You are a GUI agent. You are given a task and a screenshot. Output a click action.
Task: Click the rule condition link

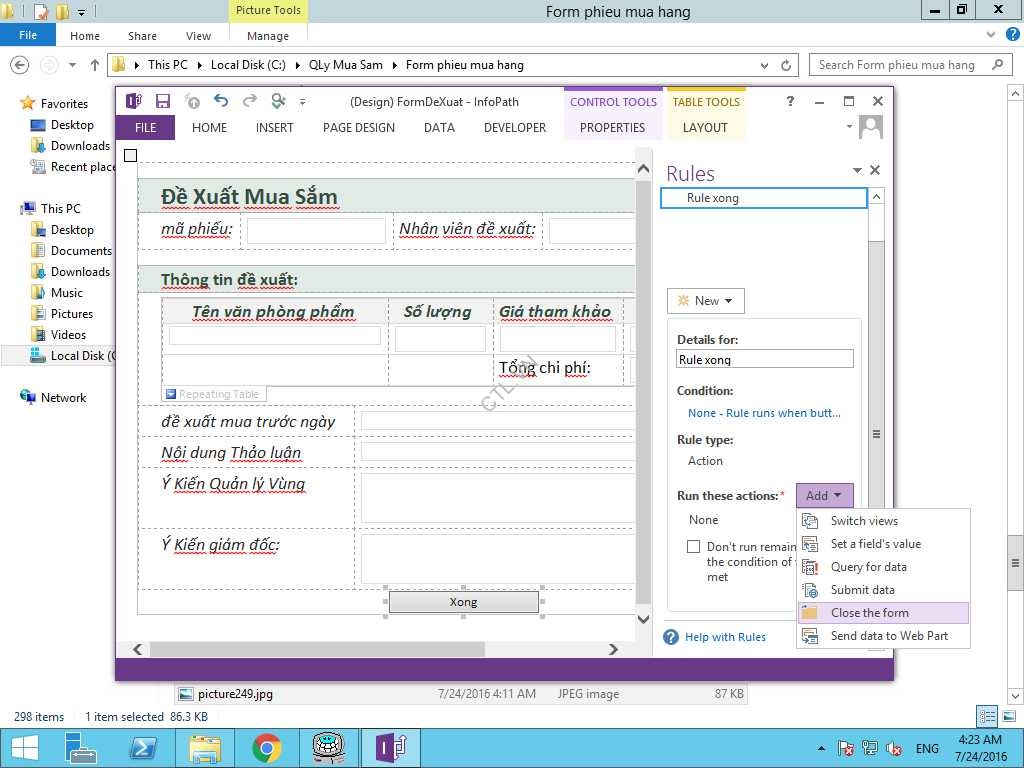(764, 413)
